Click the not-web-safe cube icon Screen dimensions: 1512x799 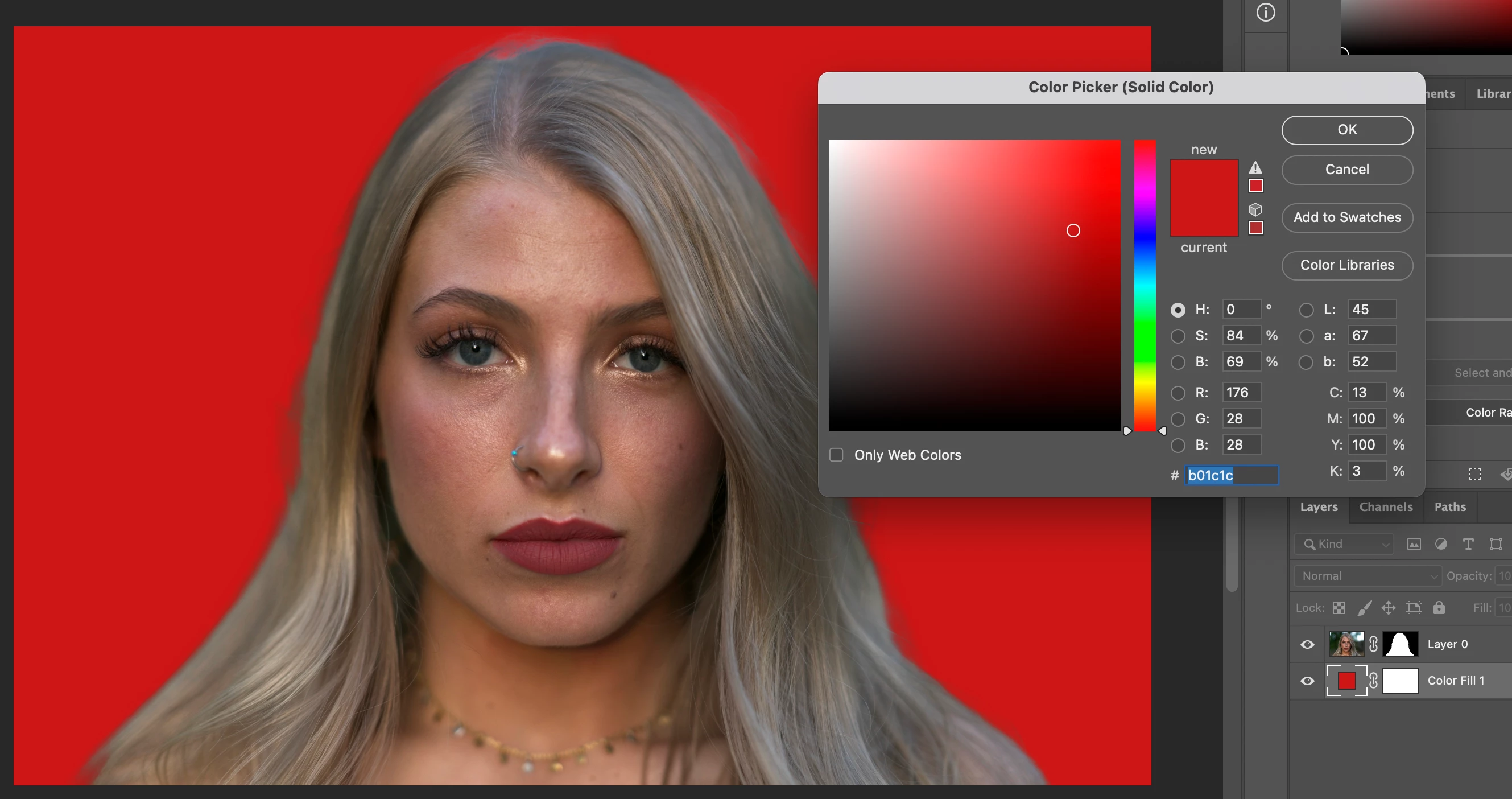(x=1255, y=209)
